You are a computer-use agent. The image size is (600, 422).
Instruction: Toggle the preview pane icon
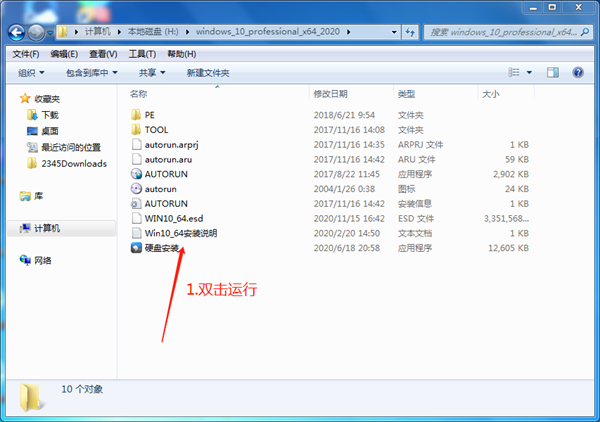pyautogui.click(x=553, y=72)
